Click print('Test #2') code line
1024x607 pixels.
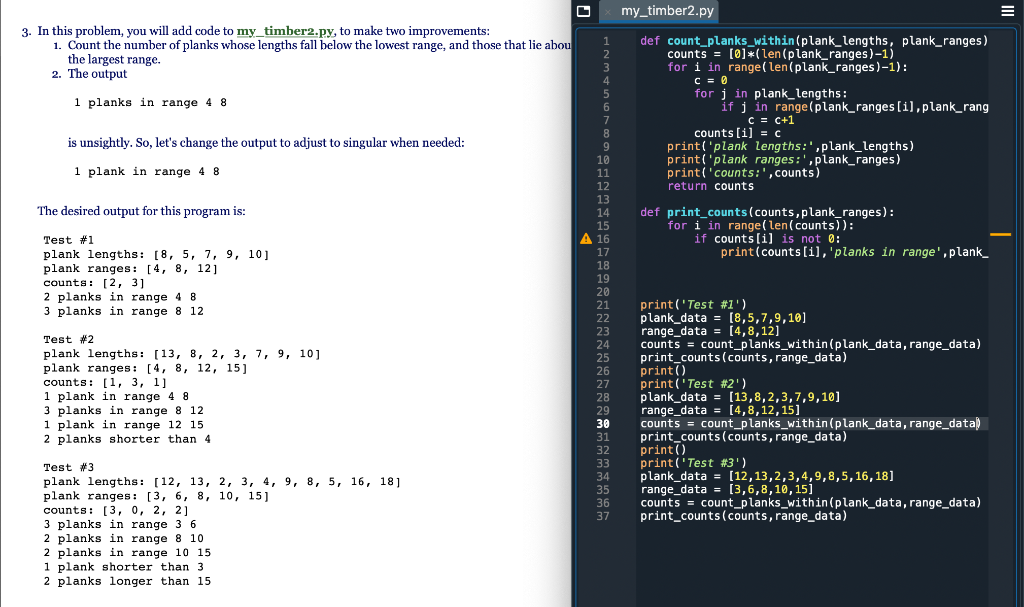pos(693,384)
